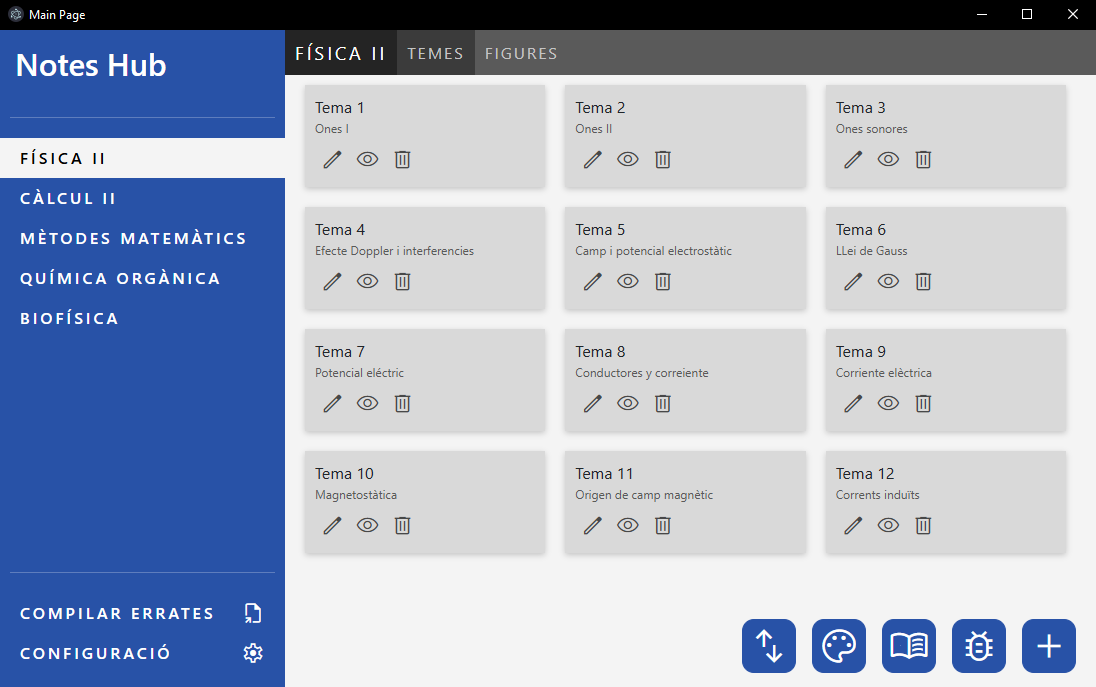The width and height of the screenshot is (1096, 687).
Task: Open CONFIGURACIÓ settings
Action: coord(95,653)
